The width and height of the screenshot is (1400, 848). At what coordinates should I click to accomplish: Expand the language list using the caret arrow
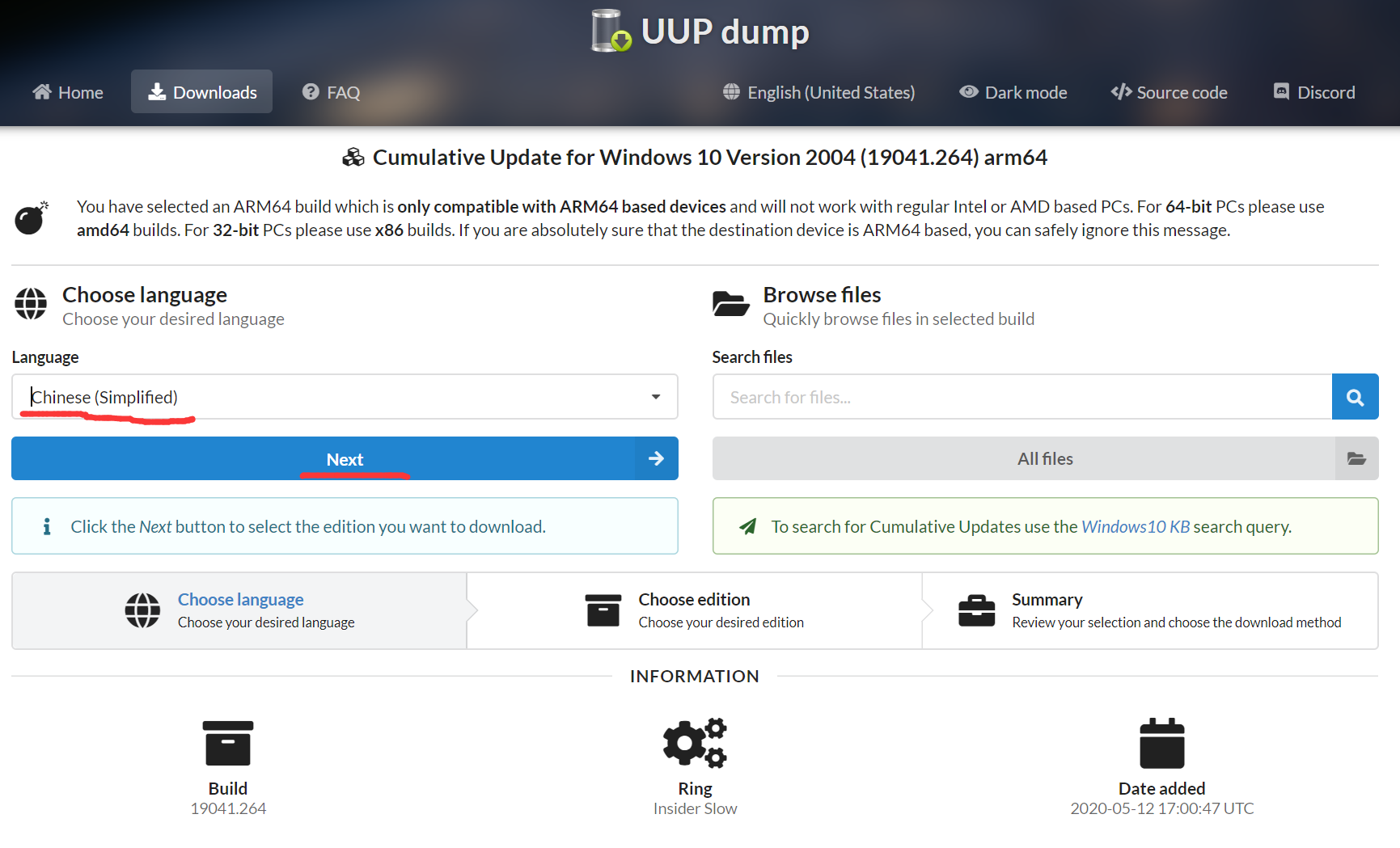pos(655,397)
